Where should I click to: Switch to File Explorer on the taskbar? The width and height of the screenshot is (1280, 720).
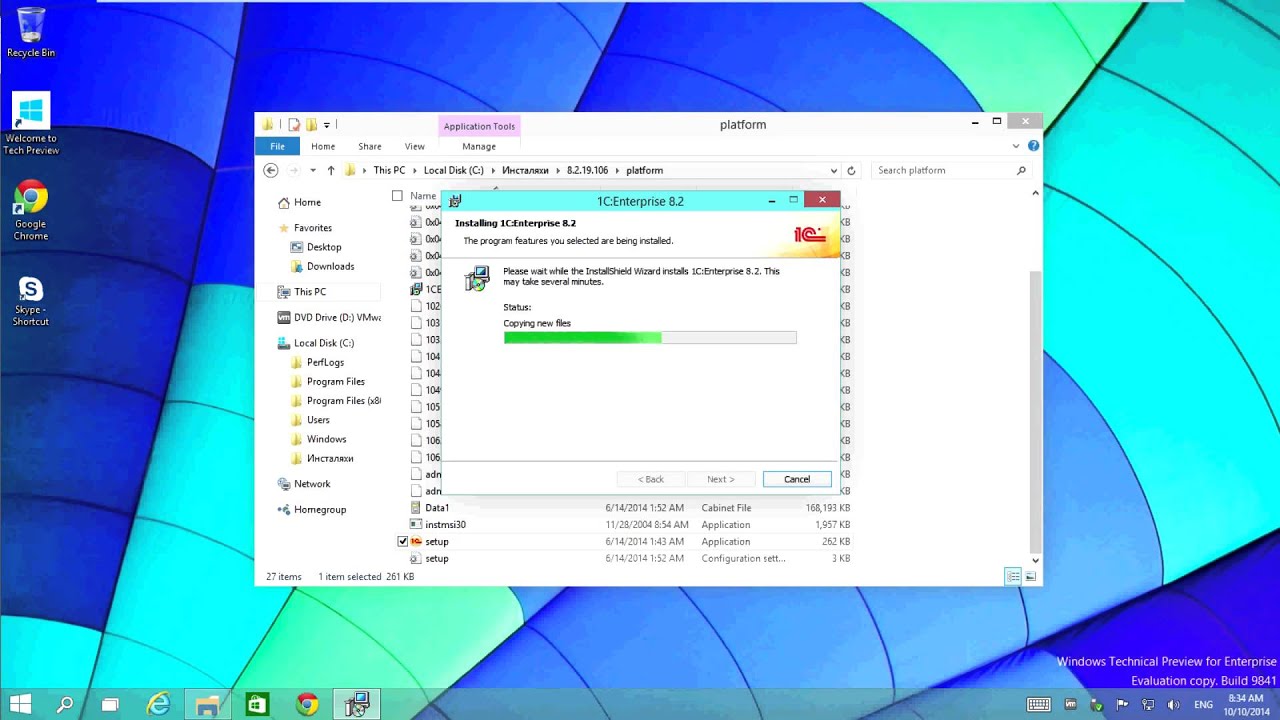(208, 705)
